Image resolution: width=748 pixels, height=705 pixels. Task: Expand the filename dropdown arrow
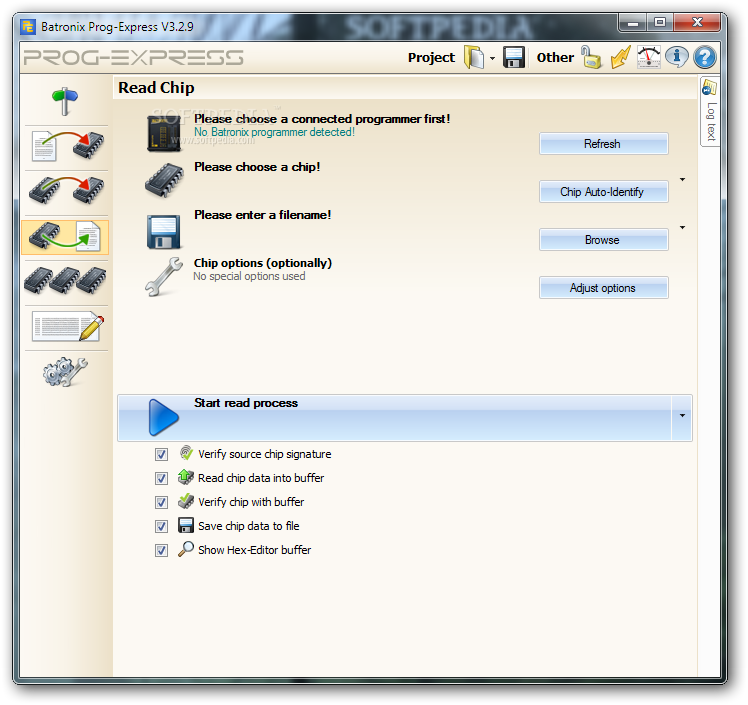pyautogui.click(x=682, y=228)
